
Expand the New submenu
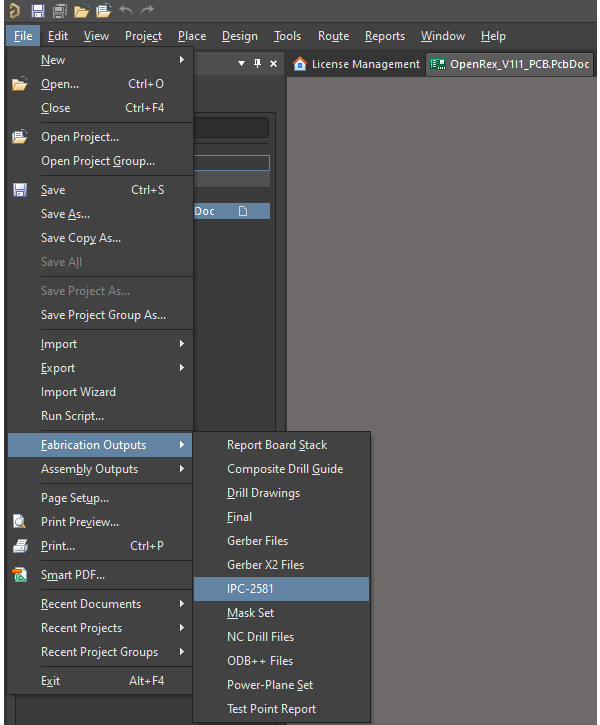pos(100,60)
